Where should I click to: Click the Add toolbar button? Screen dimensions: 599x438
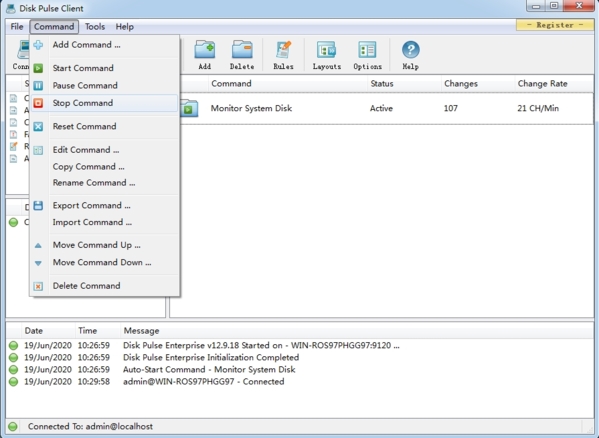click(x=205, y=55)
